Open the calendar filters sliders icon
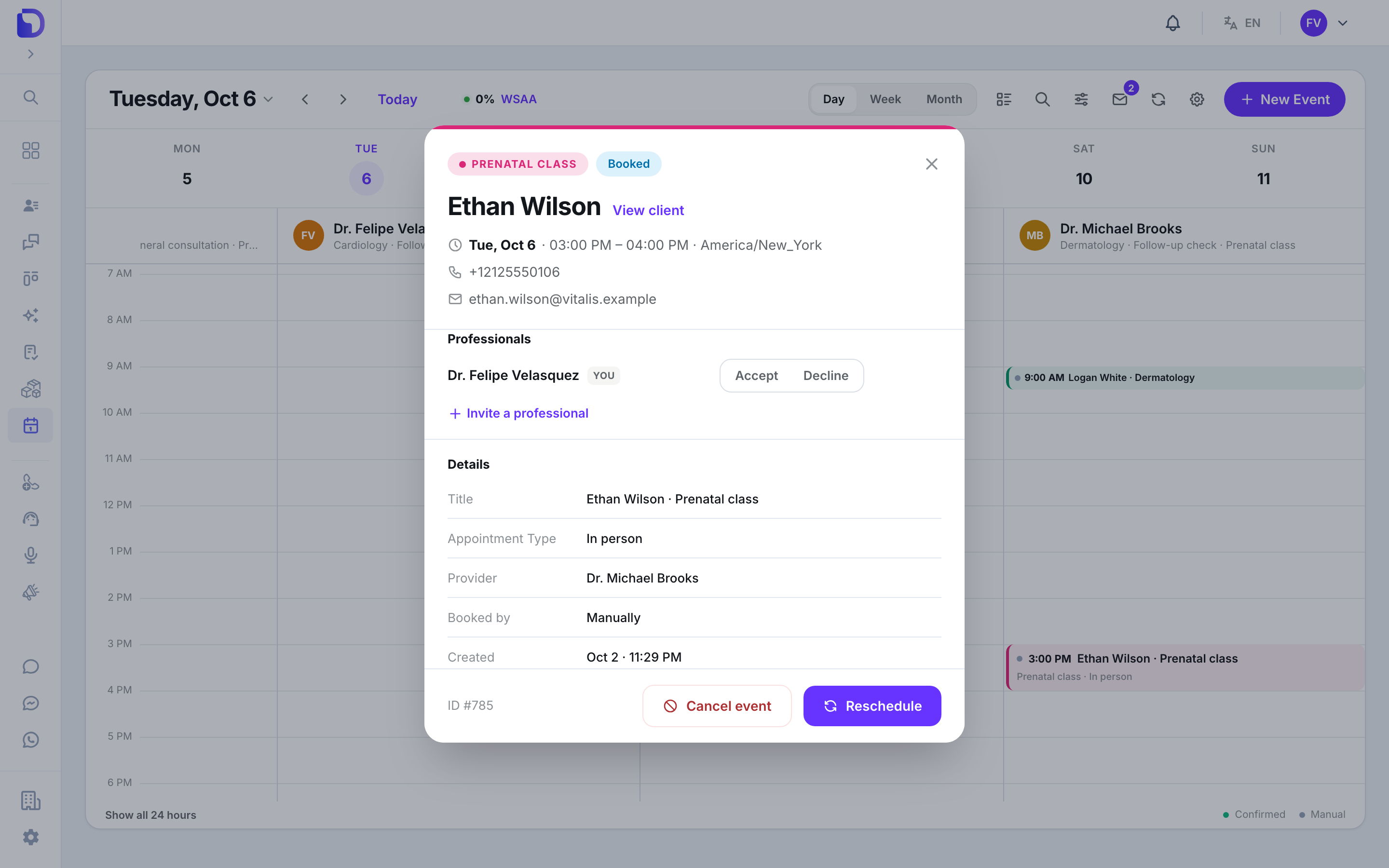 1081,99
